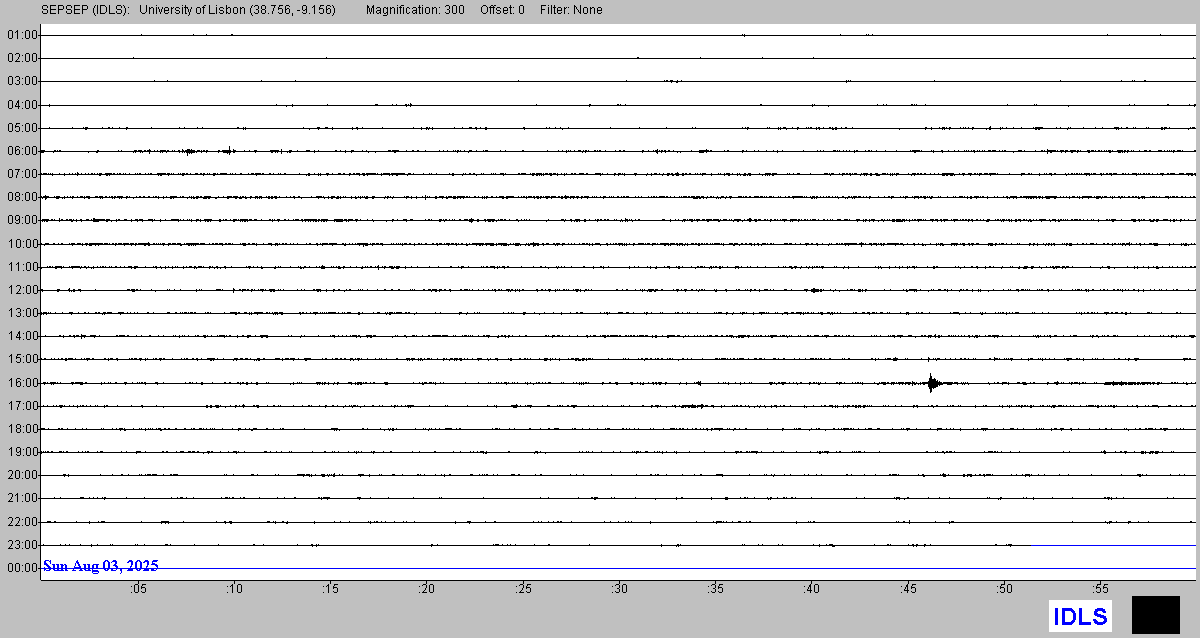
Task: Click the Sun Aug 03, 2025 date
Action: point(100,566)
